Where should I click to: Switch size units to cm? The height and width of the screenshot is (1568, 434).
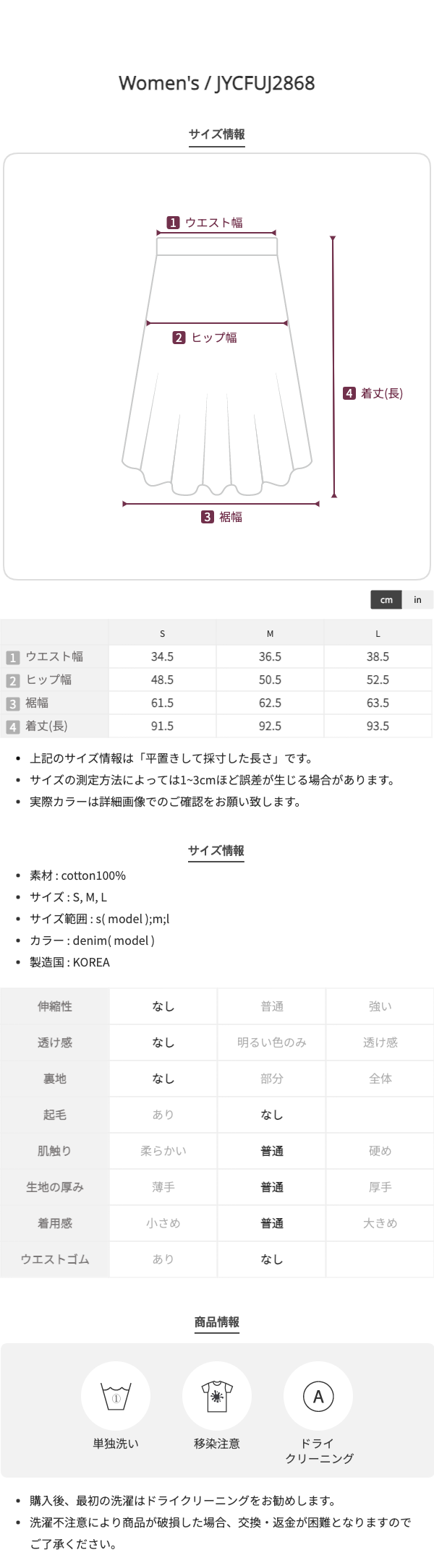point(386,599)
